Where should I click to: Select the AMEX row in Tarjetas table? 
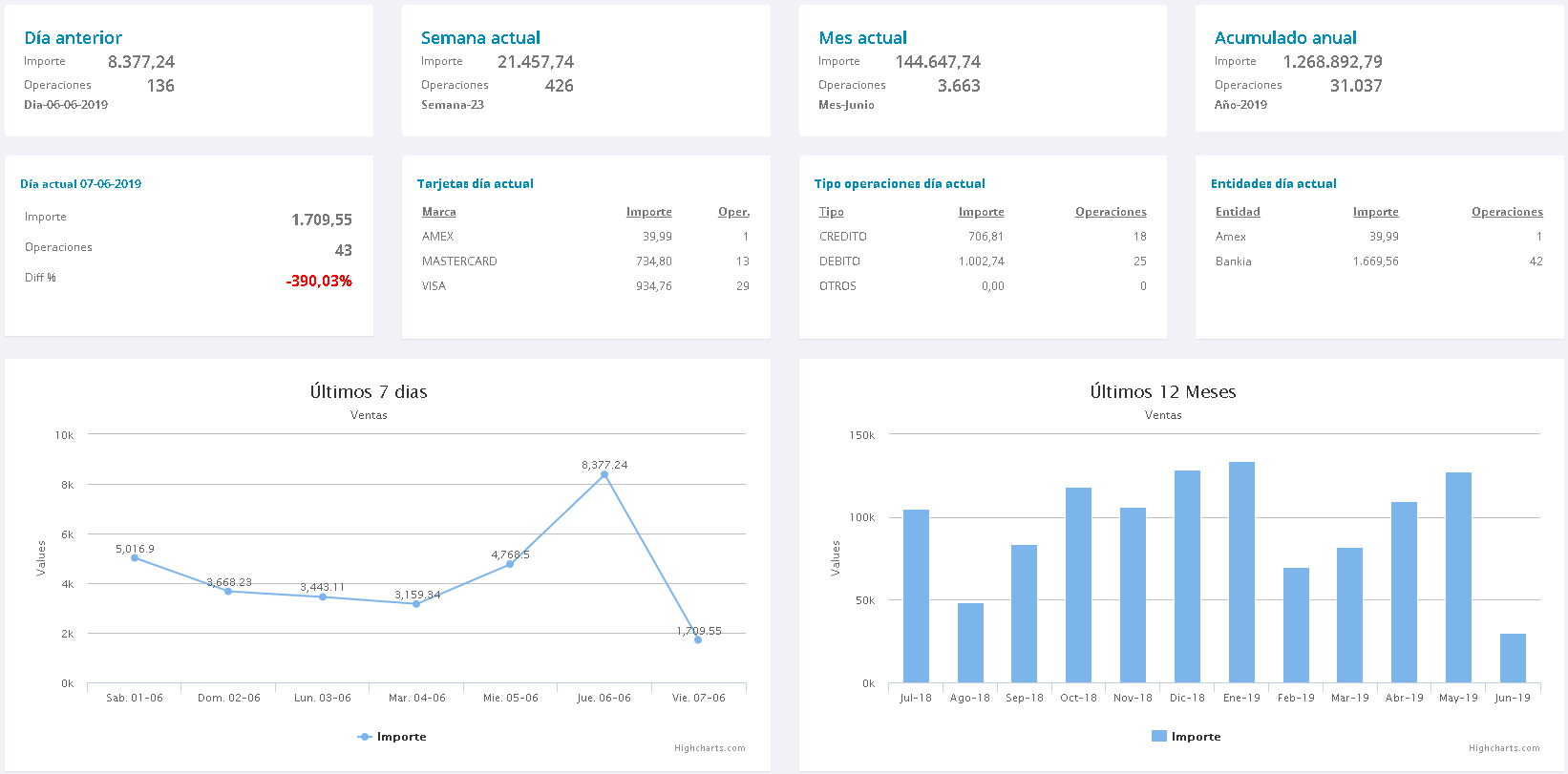point(585,237)
